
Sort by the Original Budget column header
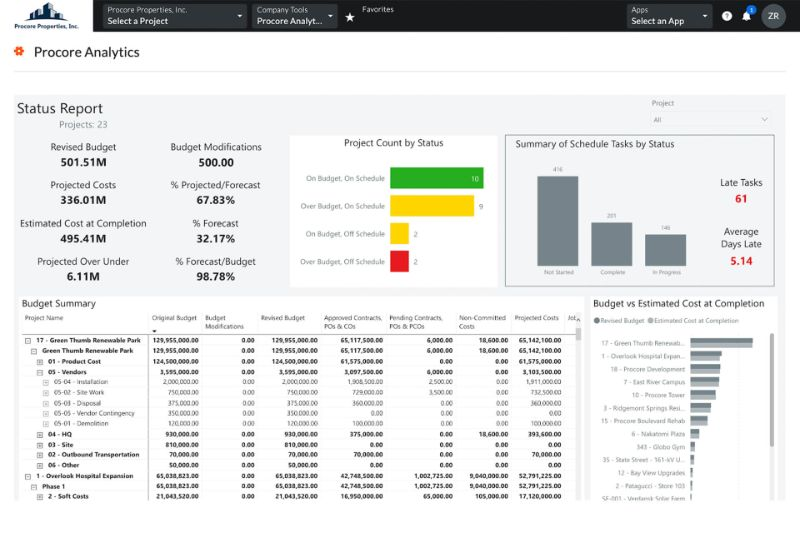point(174,318)
